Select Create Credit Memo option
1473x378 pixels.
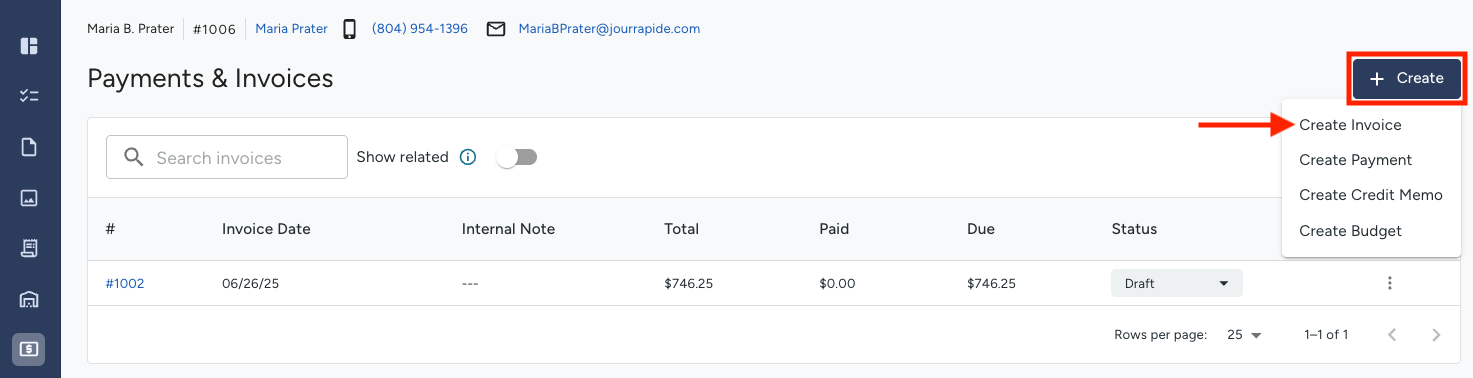[1370, 195]
